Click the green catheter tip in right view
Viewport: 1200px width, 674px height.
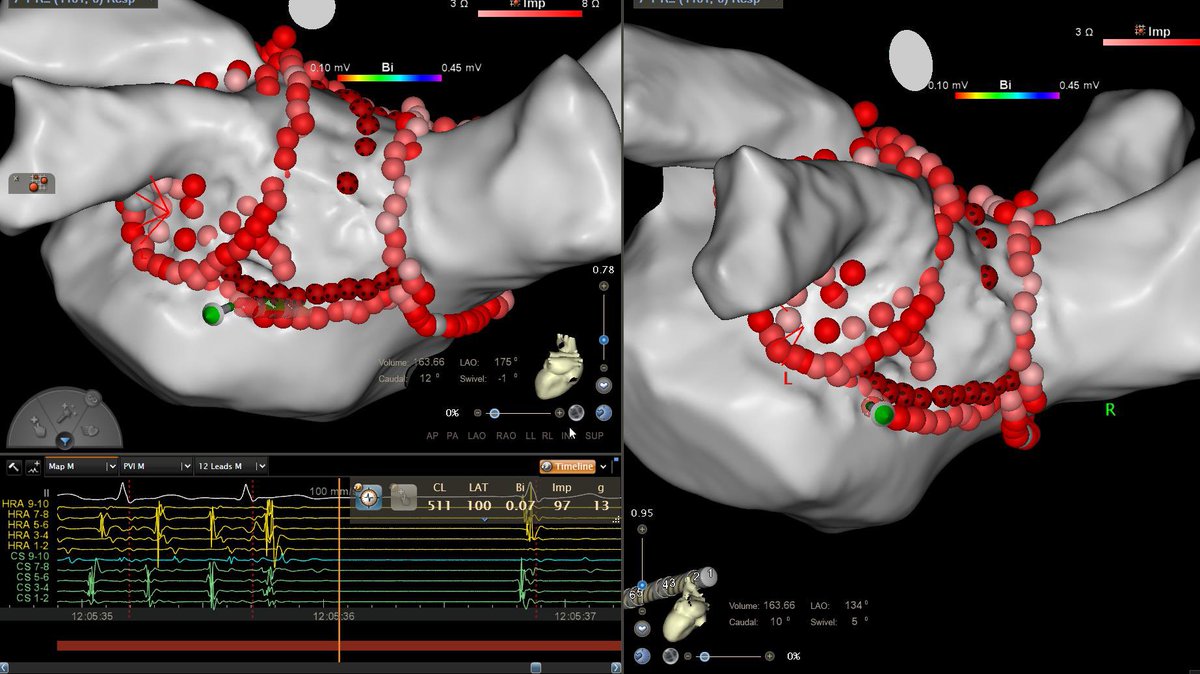pyautogui.click(x=883, y=414)
